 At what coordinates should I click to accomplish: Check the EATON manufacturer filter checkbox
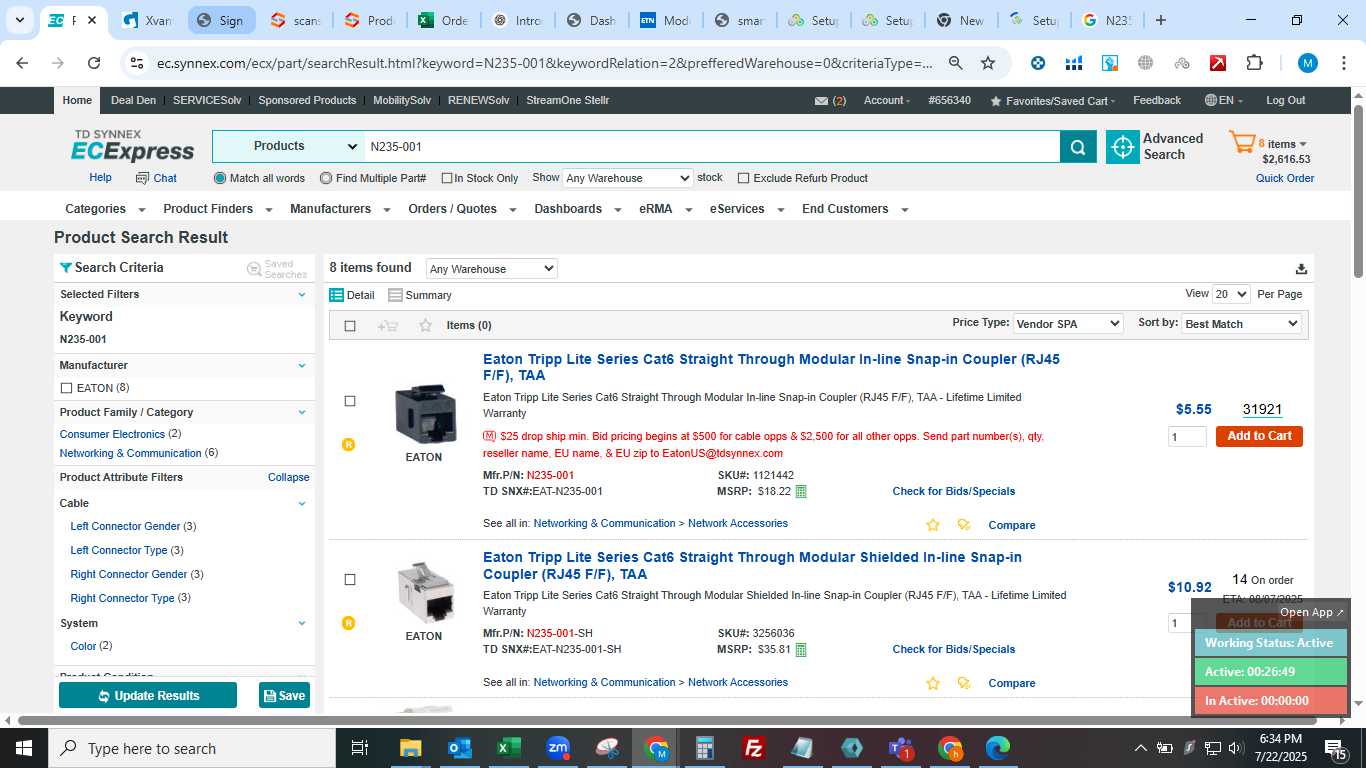pyautogui.click(x=66, y=388)
